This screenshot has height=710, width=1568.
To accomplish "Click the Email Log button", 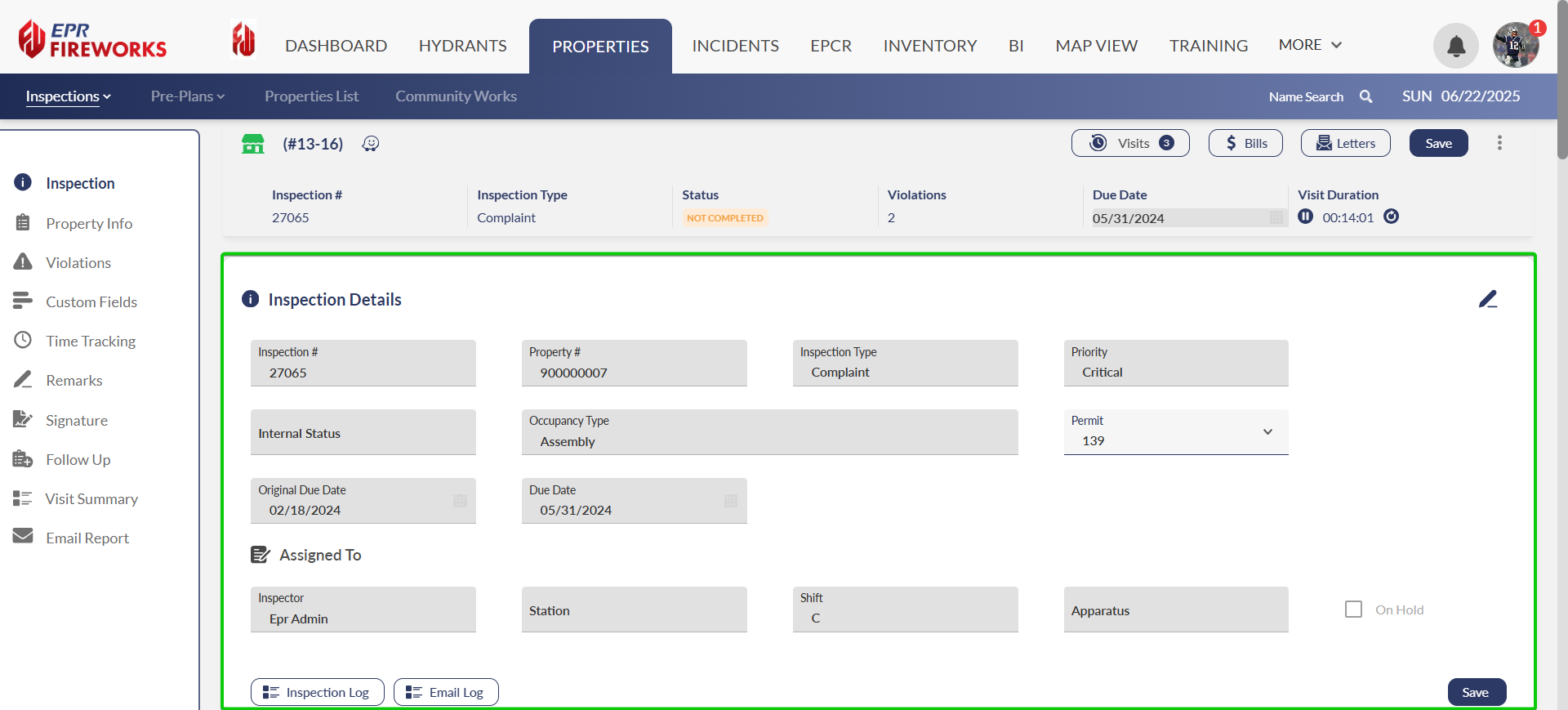I will (446, 692).
